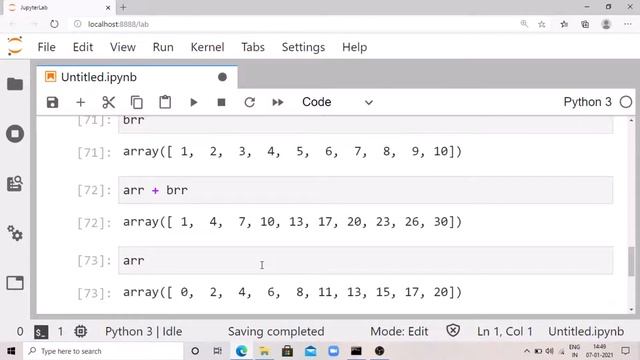This screenshot has height=360, width=640.
Task: Restart kernel and run all cells icon
Action: click(x=278, y=102)
